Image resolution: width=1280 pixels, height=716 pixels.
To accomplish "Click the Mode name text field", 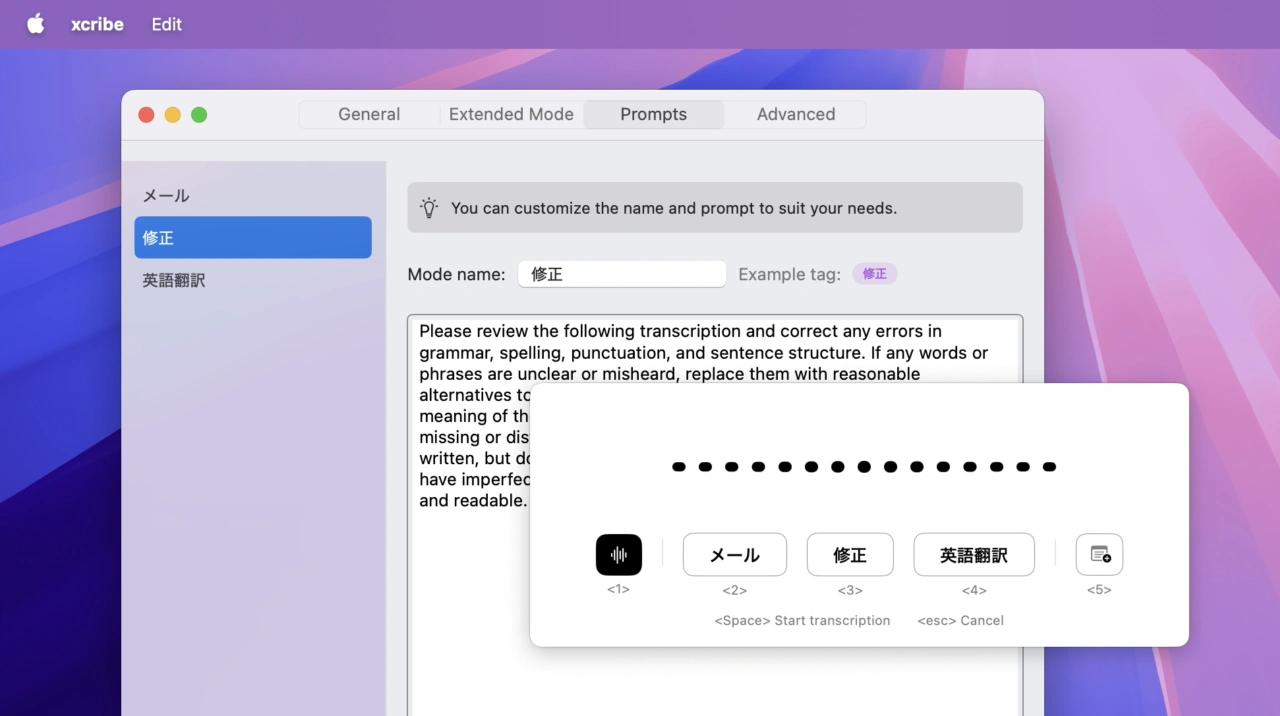I will click(x=621, y=274).
